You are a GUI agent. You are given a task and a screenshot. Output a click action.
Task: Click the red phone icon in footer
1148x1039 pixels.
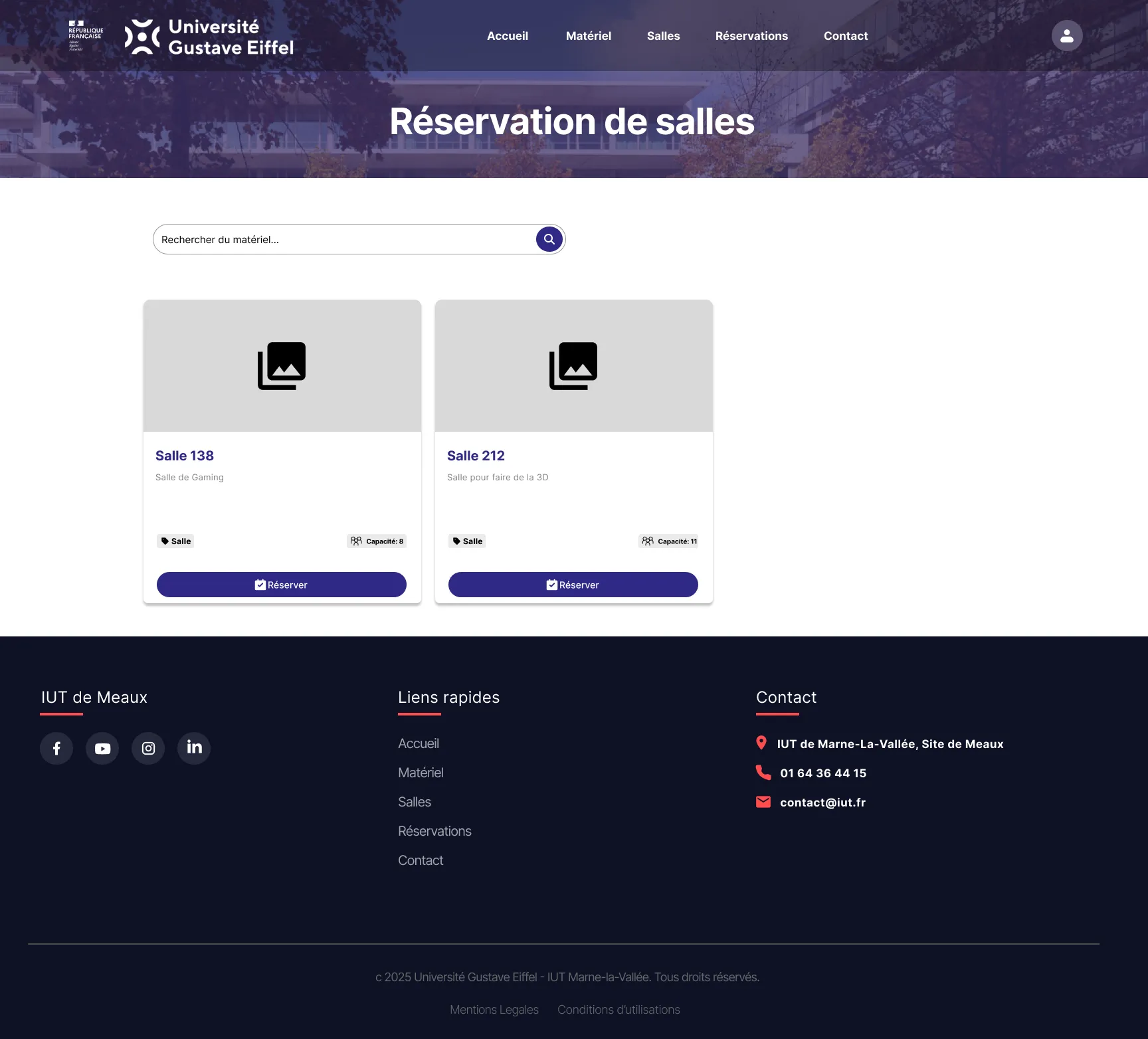tap(763, 772)
